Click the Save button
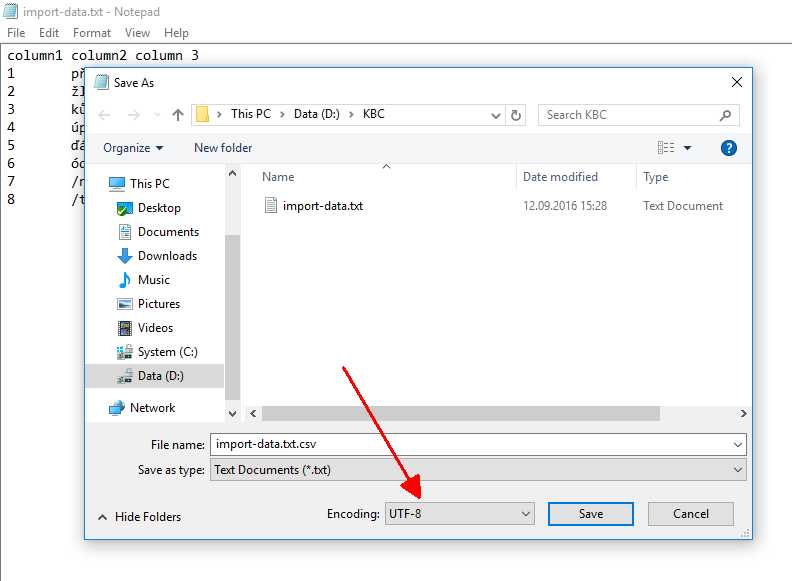Viewport: 792px width, 581px height. point(590,514)
